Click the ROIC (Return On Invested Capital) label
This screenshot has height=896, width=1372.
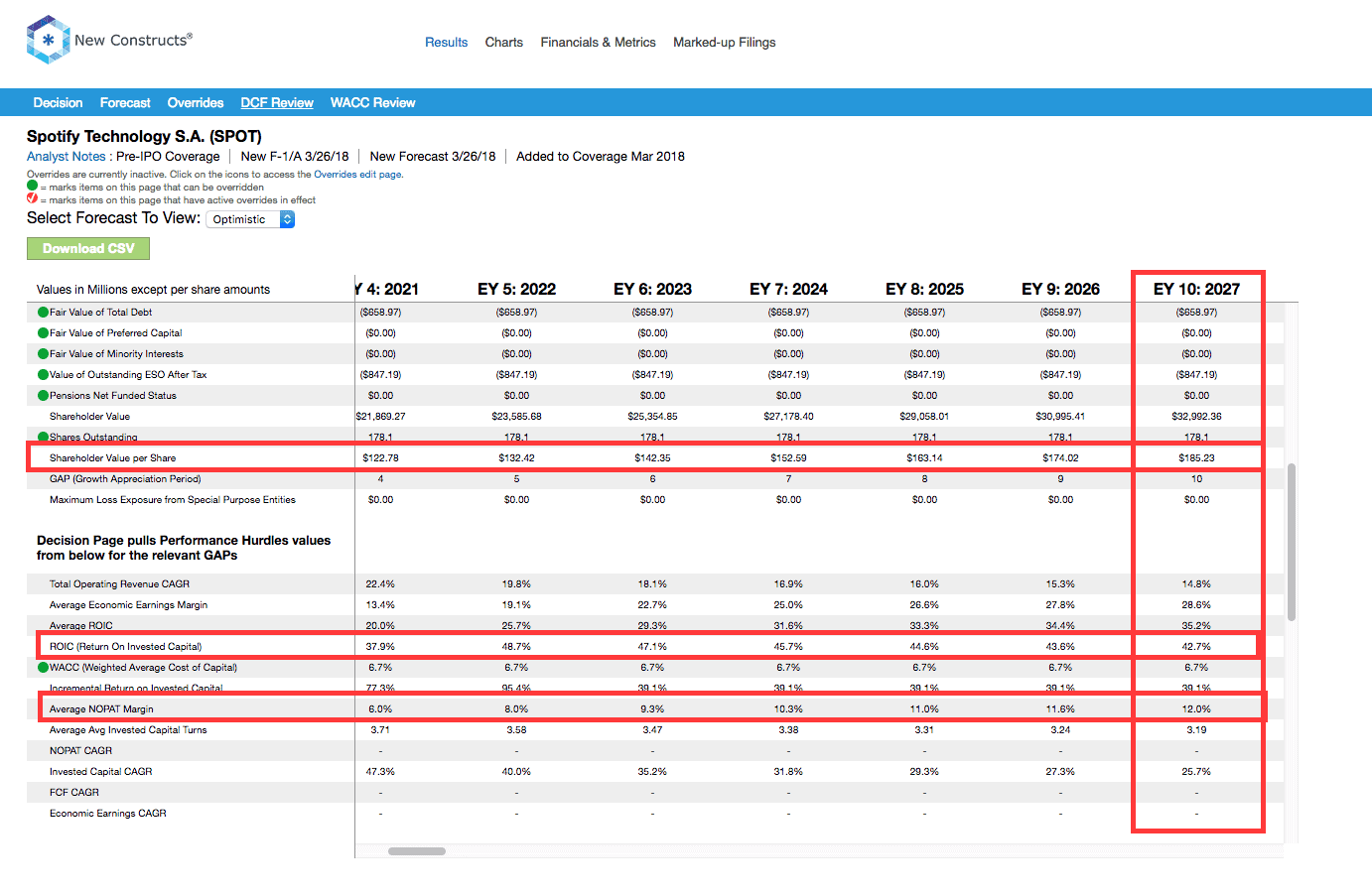click(x=125, y=646)
